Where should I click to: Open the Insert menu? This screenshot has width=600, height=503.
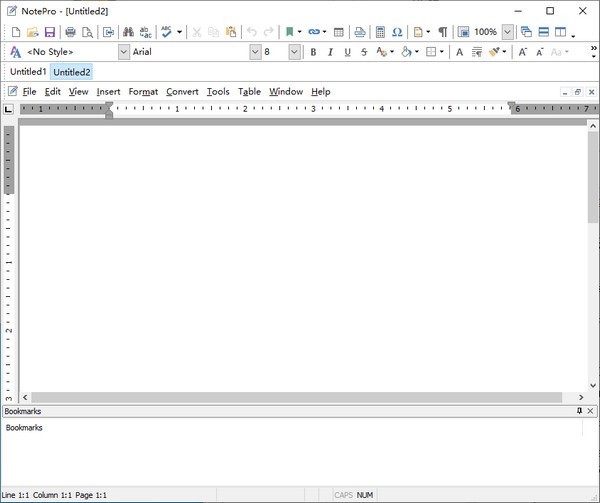(x=108, y=92)
